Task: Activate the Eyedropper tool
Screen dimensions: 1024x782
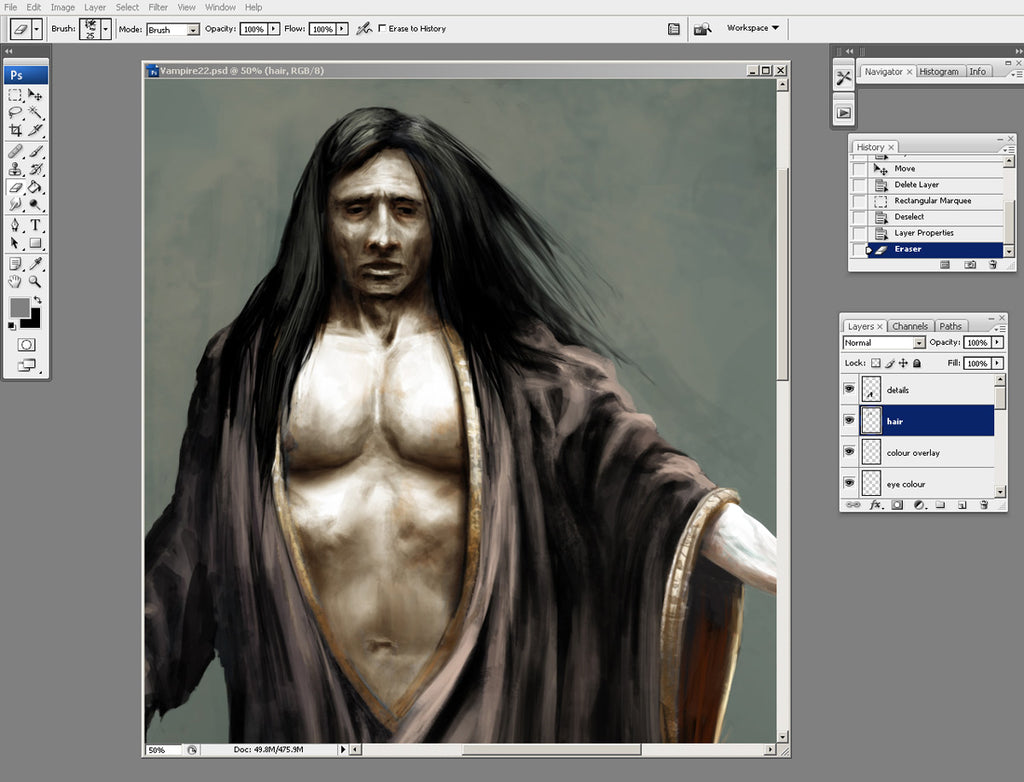Action: (35, 263)
